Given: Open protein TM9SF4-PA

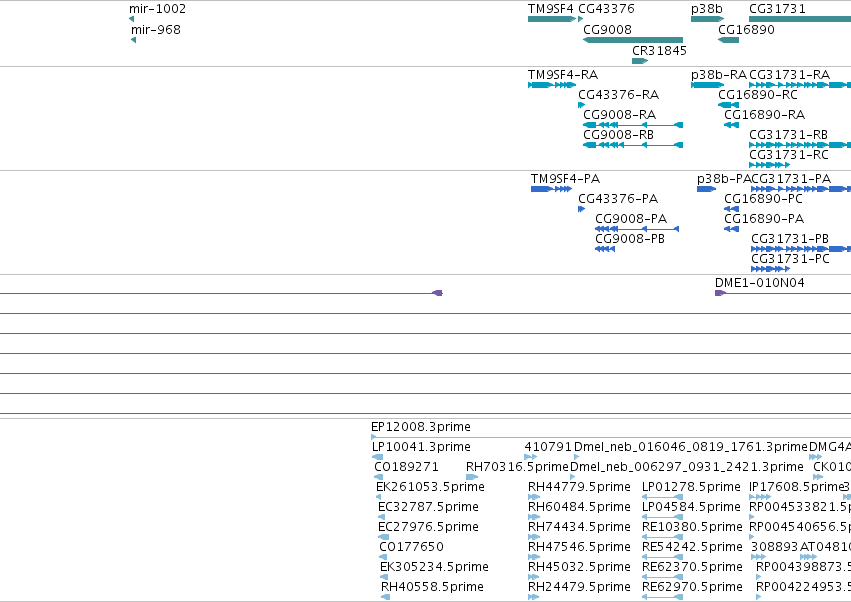Looking at the screenshot, I should pyautogui.click(x=551, y=189).
